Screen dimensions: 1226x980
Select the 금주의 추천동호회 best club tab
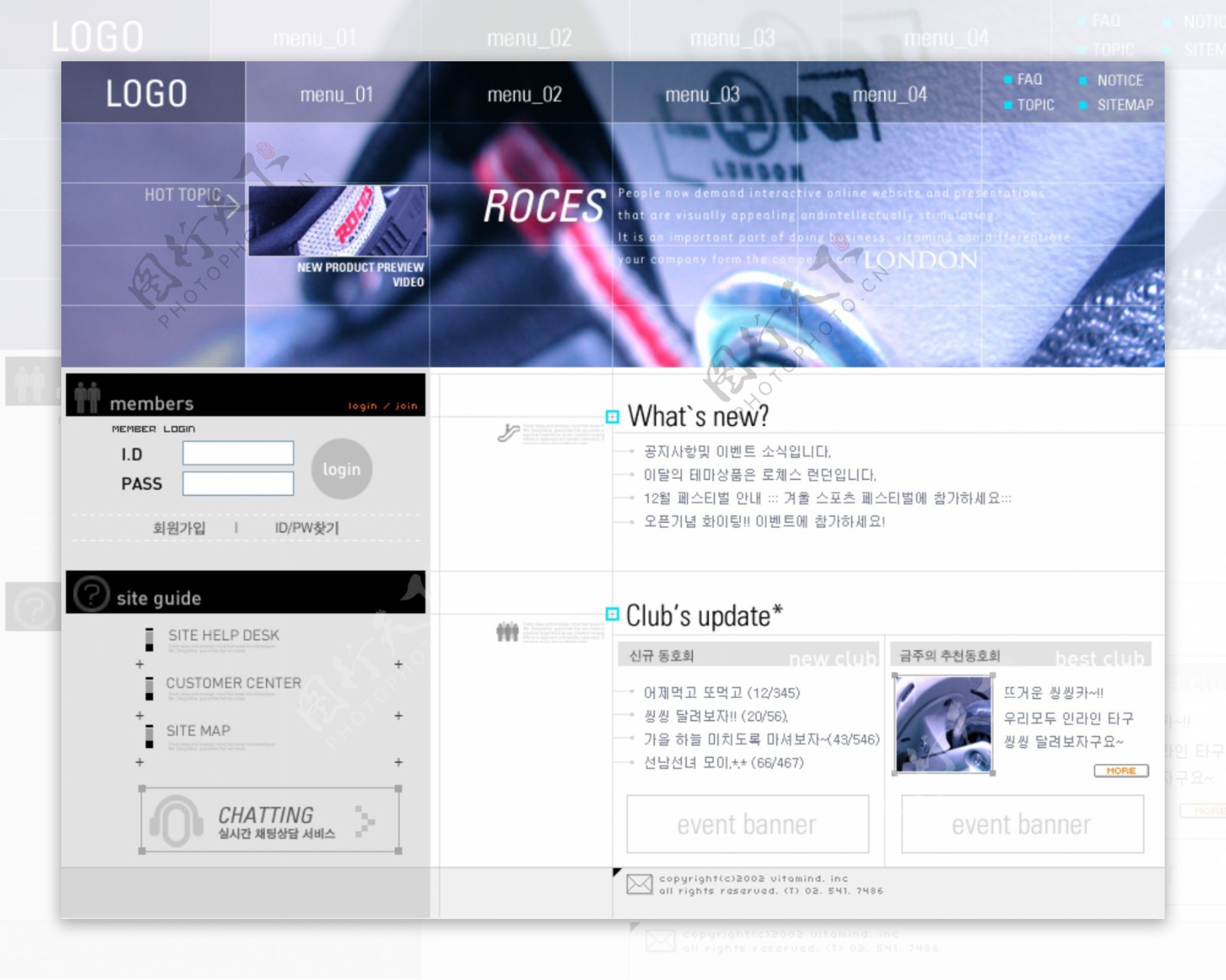click(1022, 655)
